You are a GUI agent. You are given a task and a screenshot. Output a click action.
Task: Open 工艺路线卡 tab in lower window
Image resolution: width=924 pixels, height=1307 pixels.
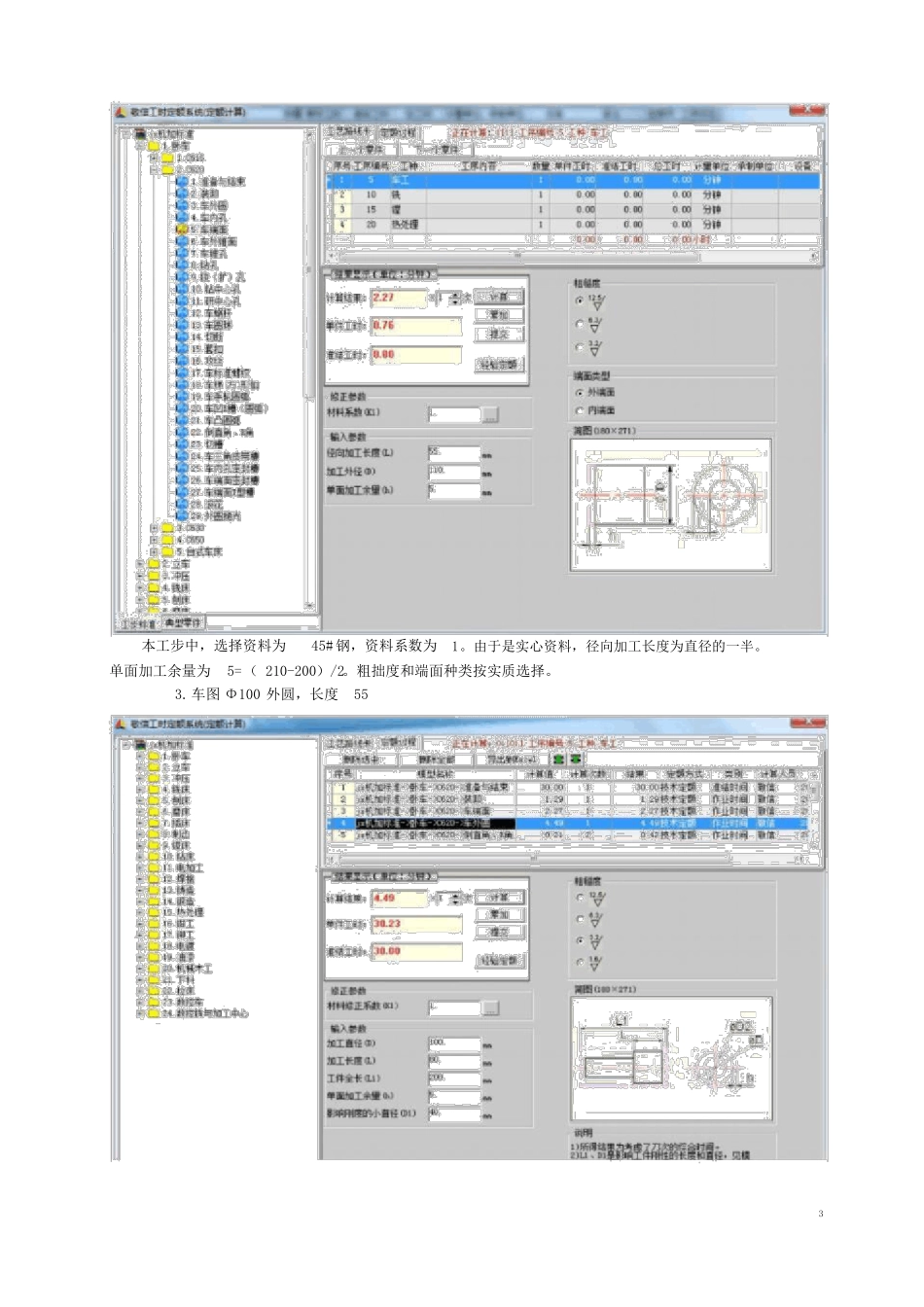pos(348,743)
